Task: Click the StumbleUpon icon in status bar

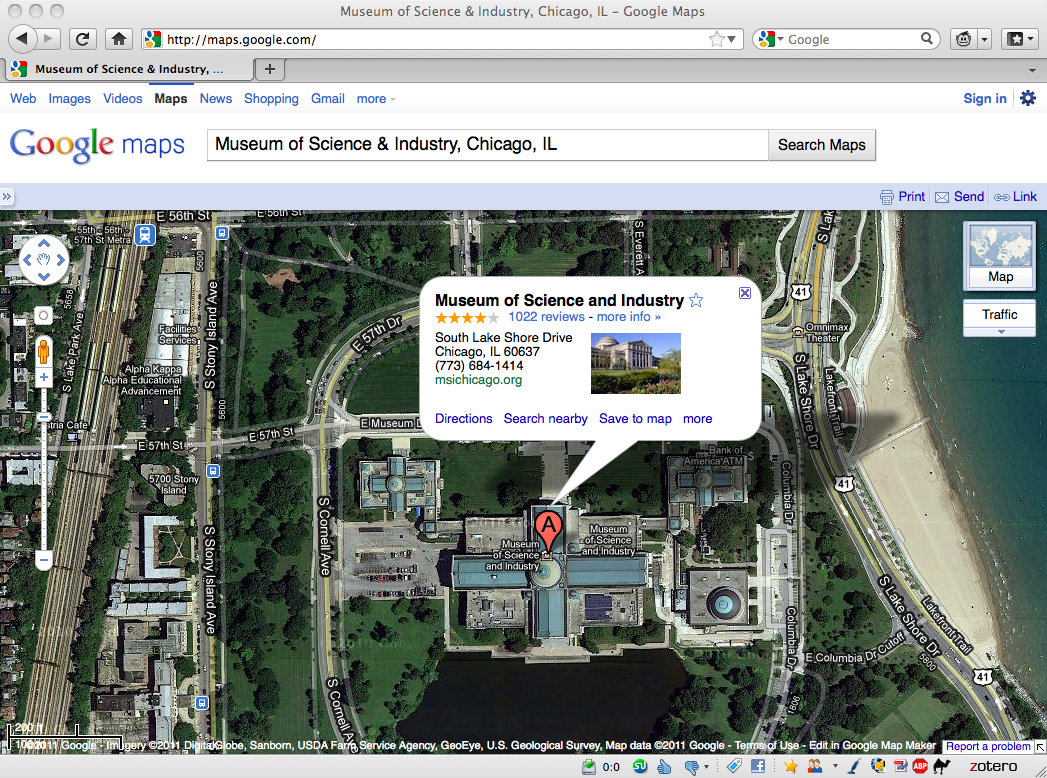Action: tap(640, 766)
